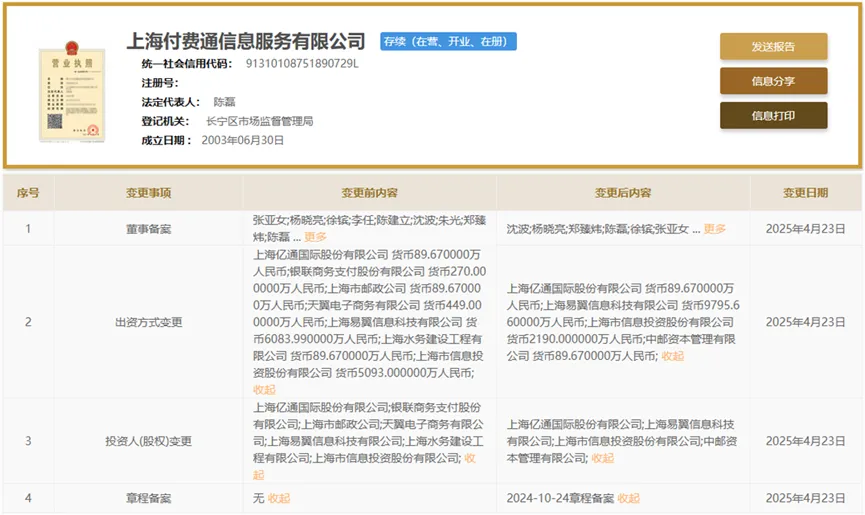
Task: Click the 变更日期 column header
Action: tap(805, 193)
